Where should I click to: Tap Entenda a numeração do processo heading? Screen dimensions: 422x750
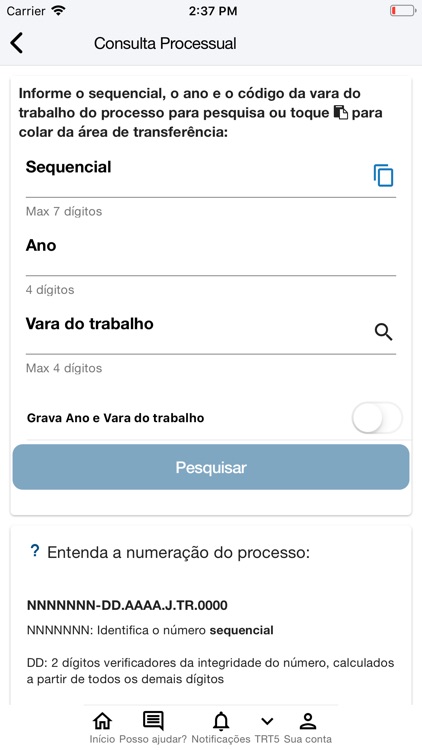(x=178, y=552)
